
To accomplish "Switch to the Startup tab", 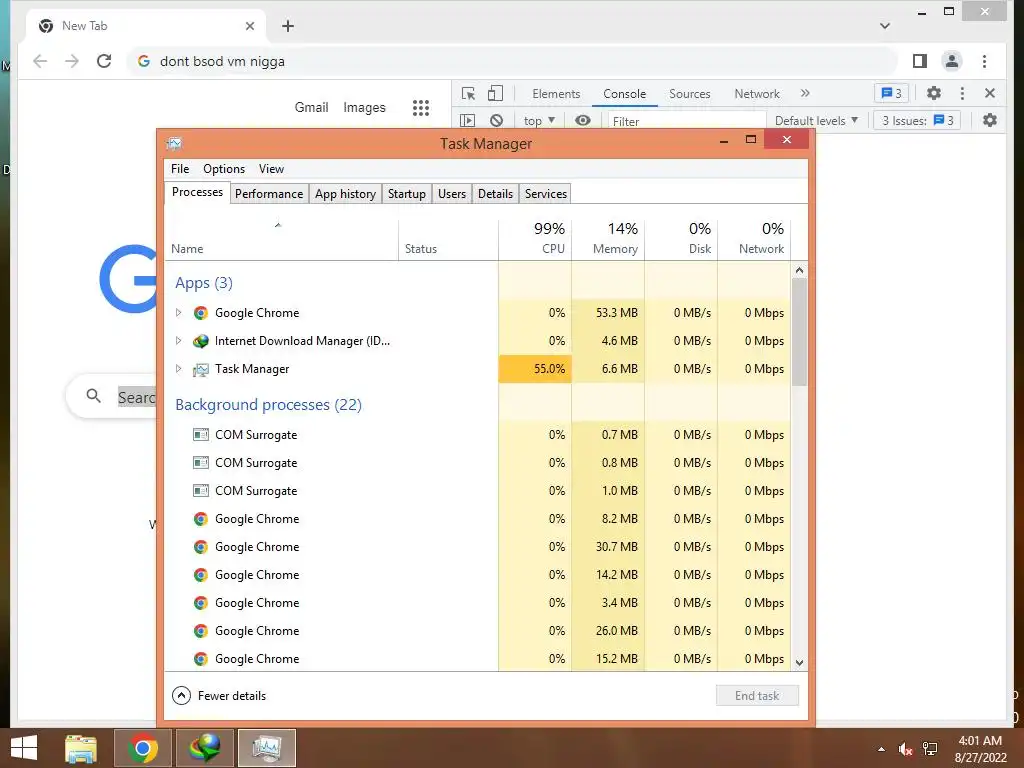I will click(x=406, y=194).
